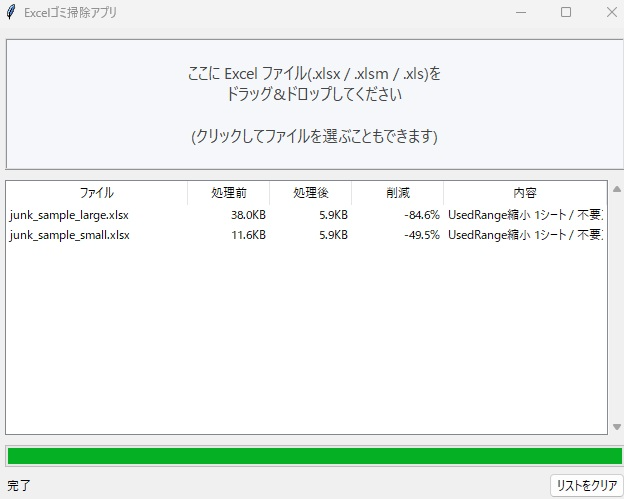624x499 pixels.
Task: Click the 5.9KB after-size for junk_sample_small
Action: [x=333, y=235]
